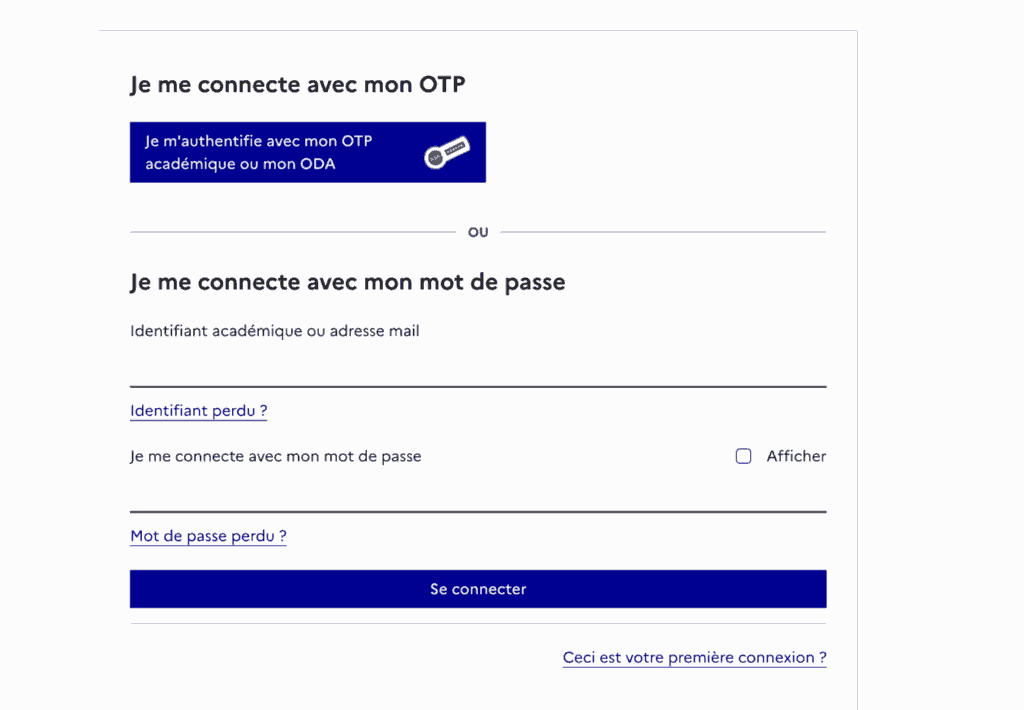
Task: Open Ceci est votre première connexion link
Action: [694, 657]
